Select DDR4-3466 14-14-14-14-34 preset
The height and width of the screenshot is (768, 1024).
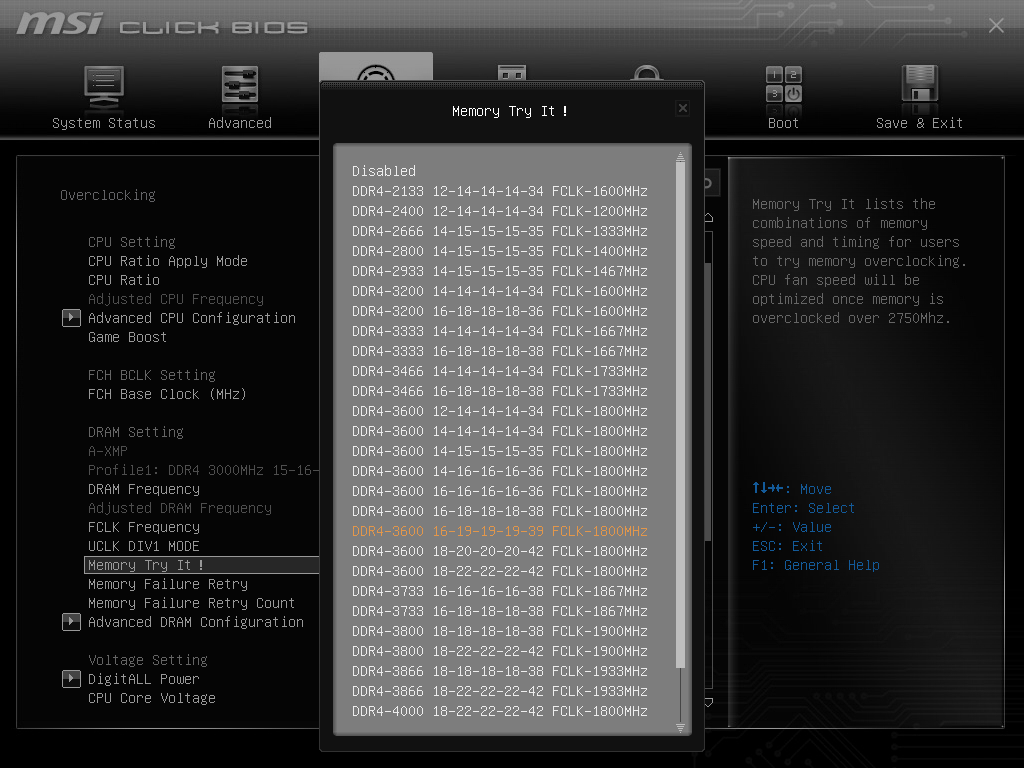(x=500, y=371)
